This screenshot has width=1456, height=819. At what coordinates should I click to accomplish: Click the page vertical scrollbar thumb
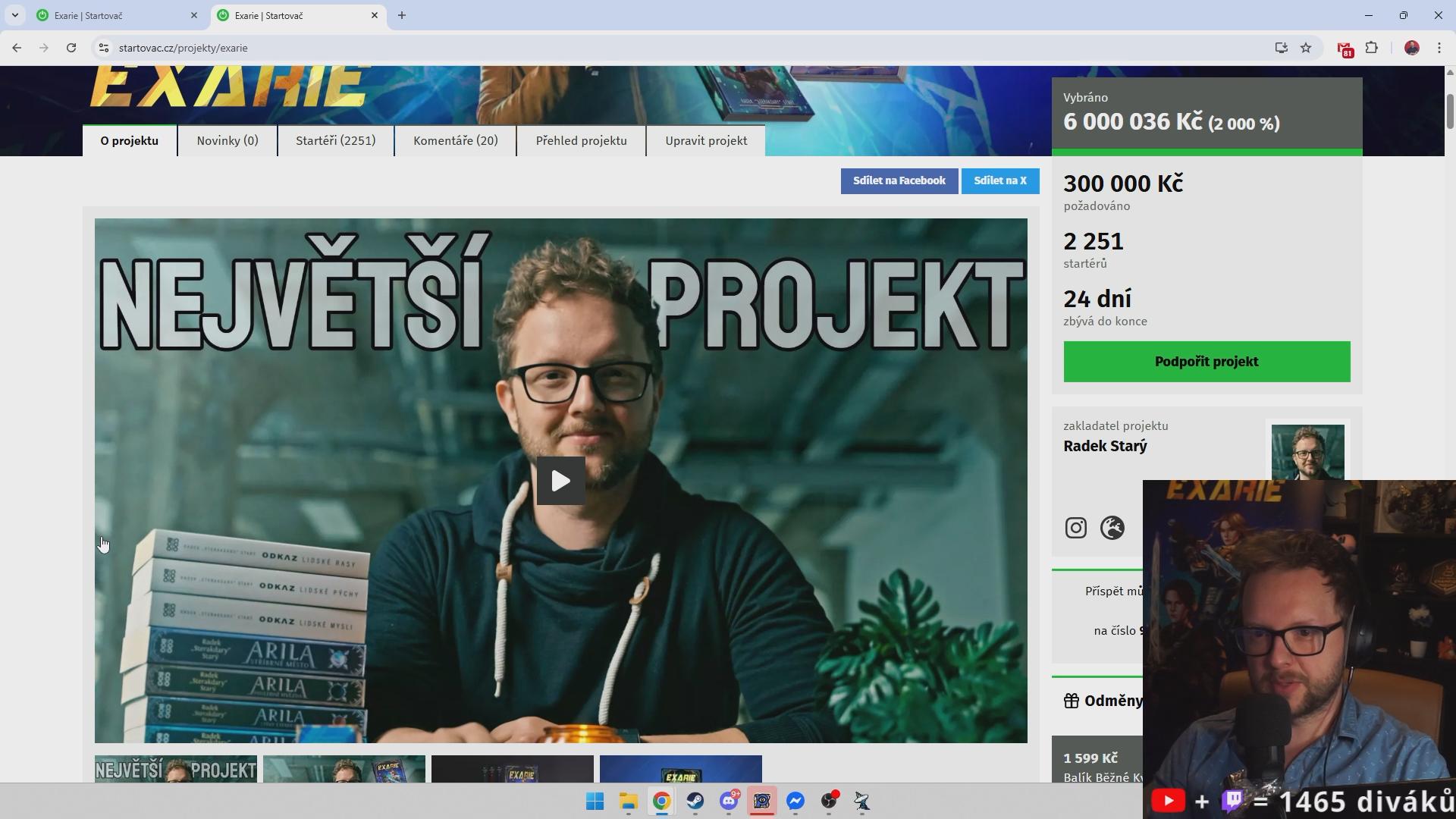point(1449,110)
